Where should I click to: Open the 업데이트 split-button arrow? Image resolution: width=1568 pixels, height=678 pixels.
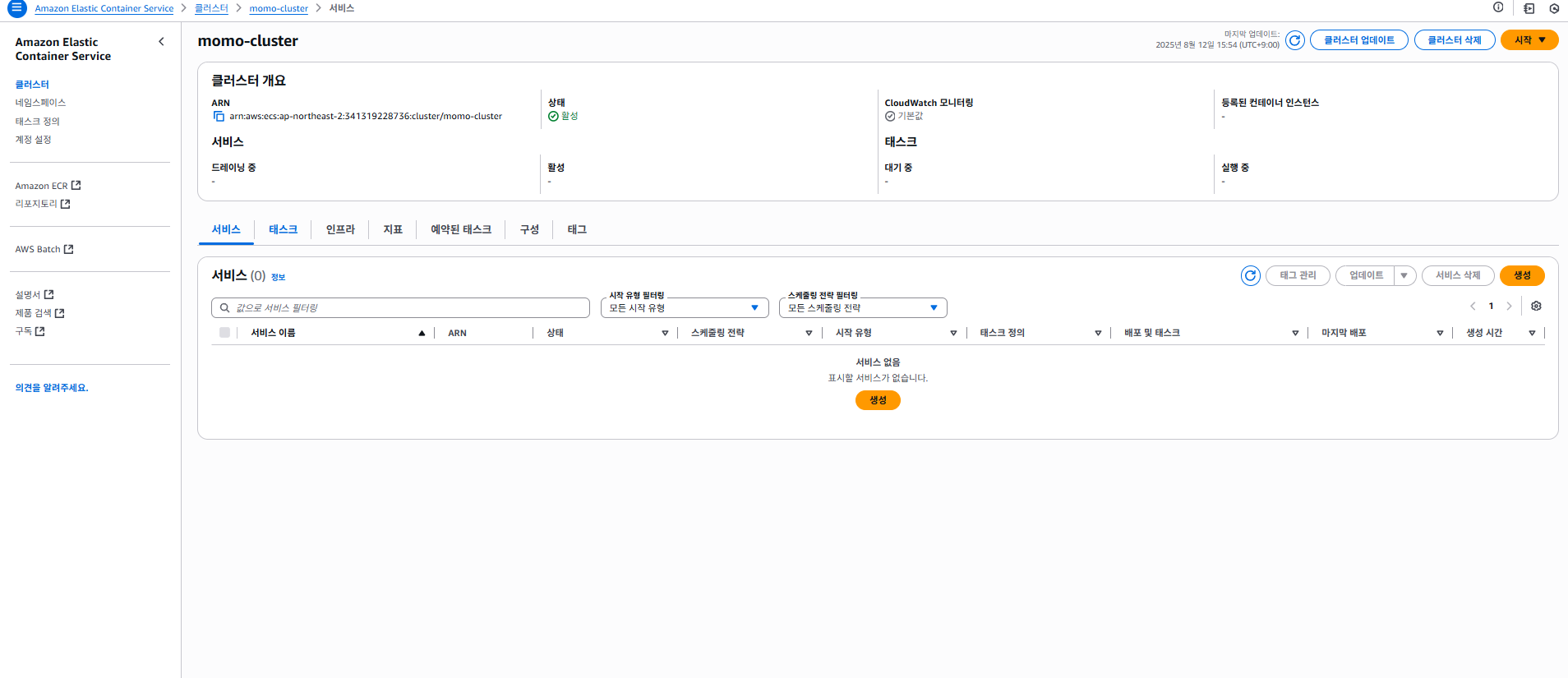click(1404, 276)
